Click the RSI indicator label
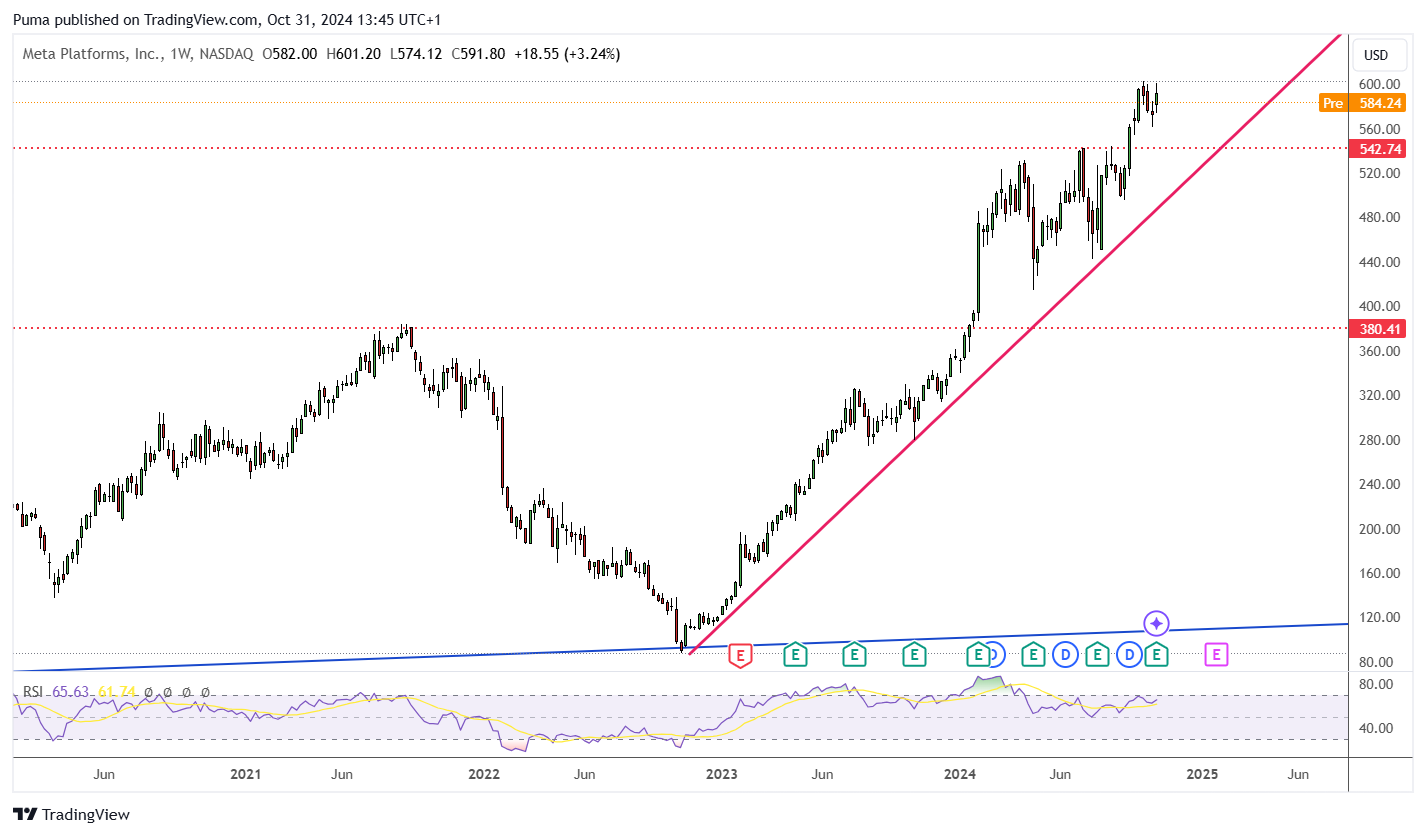 [34, 691]
